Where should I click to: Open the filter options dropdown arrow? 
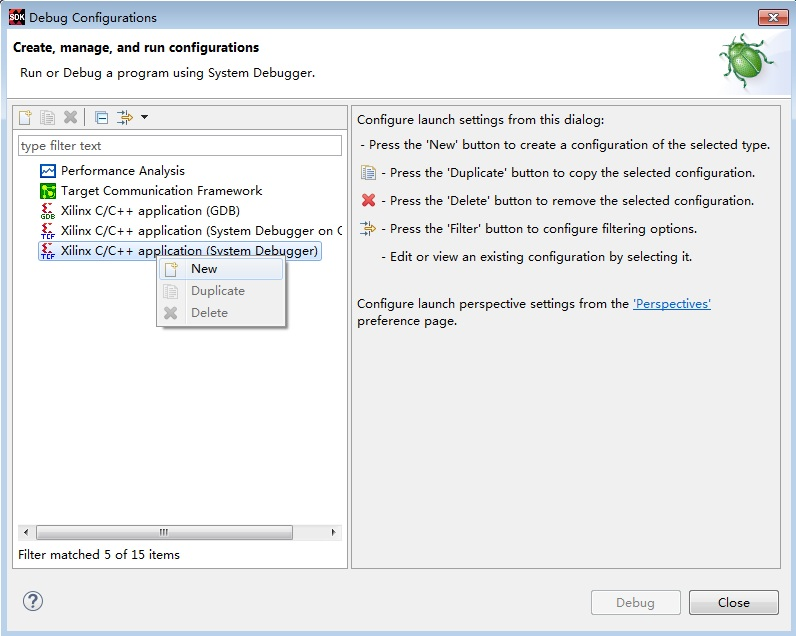pos(145,118)
